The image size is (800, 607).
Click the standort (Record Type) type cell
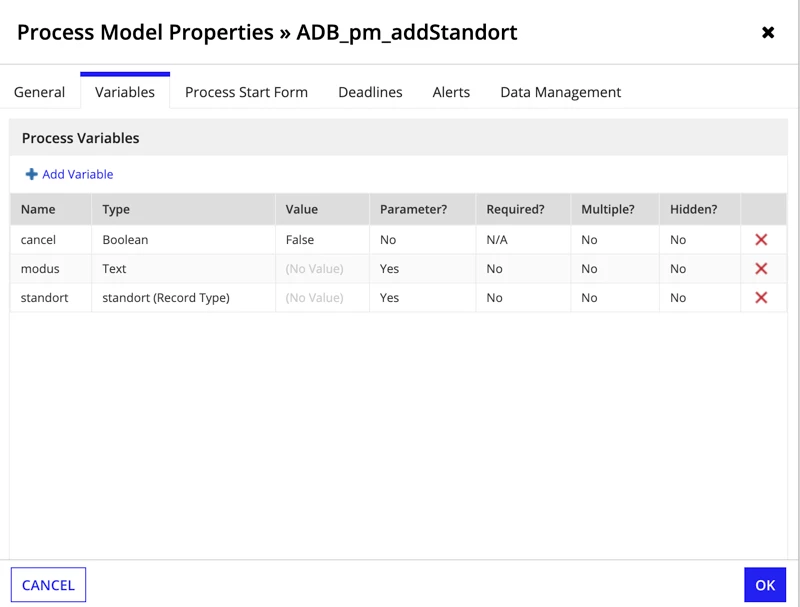[x=166, y=298]
